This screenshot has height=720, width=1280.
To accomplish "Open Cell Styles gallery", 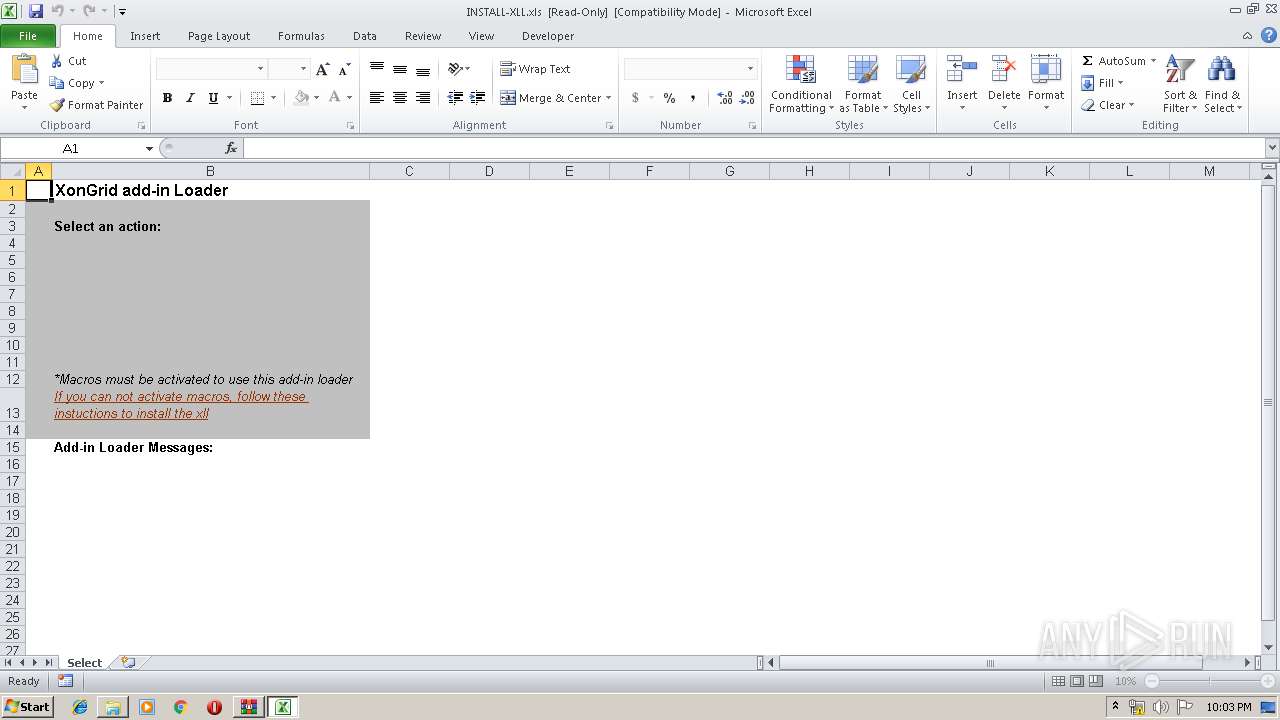I will click(911, 85).
